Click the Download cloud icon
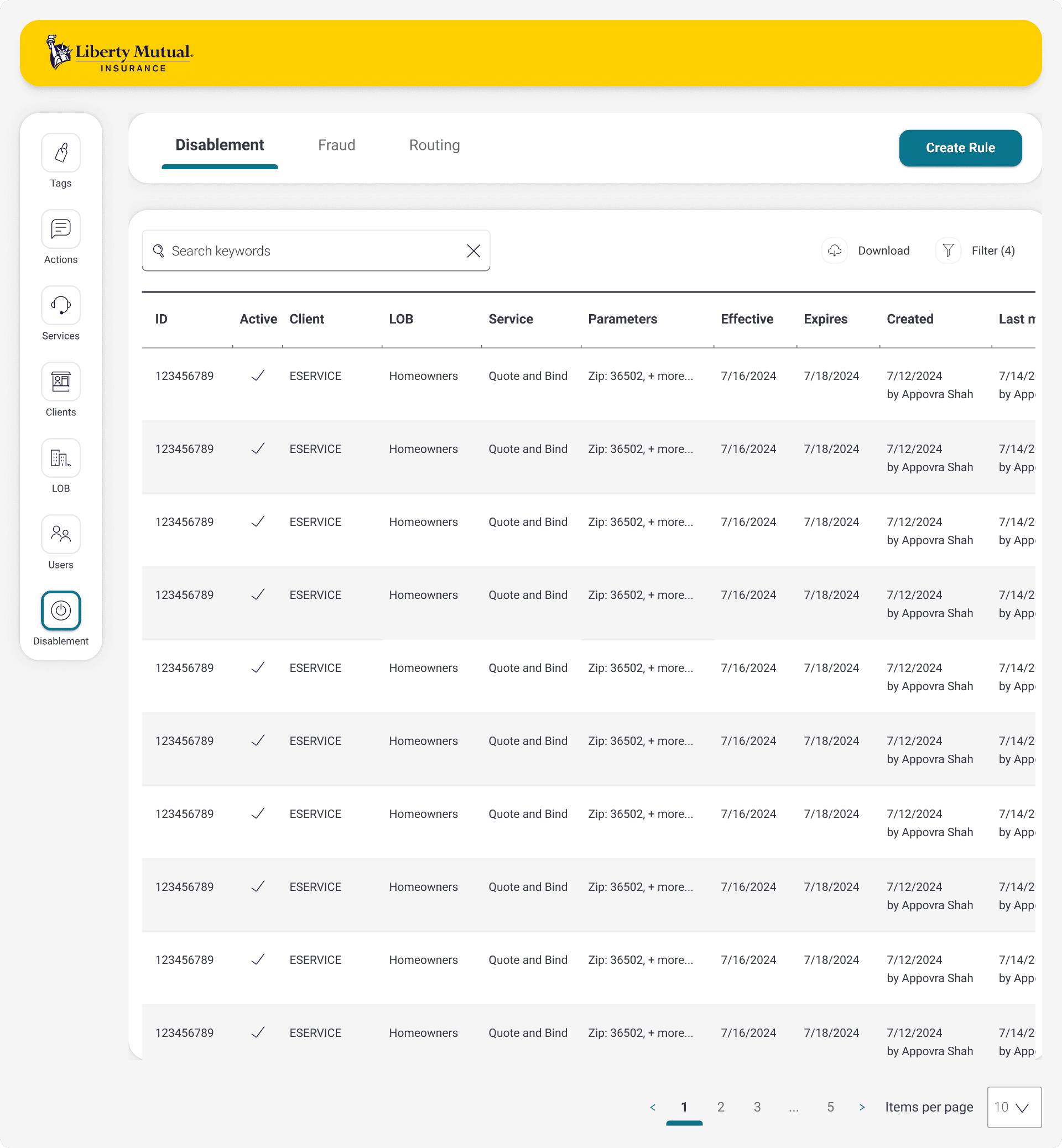This screenshot has height=1148, width=1062. pyautogui.click(x=835, y=251)
